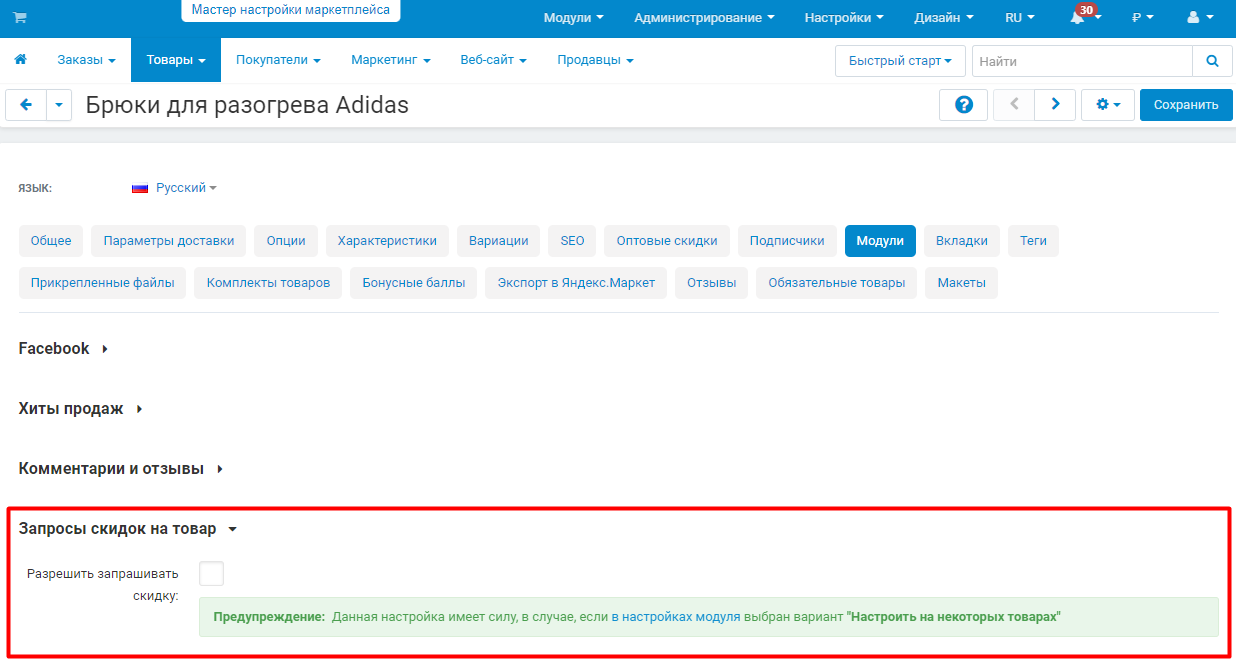Open the help question mark icon

pos(964,105)
